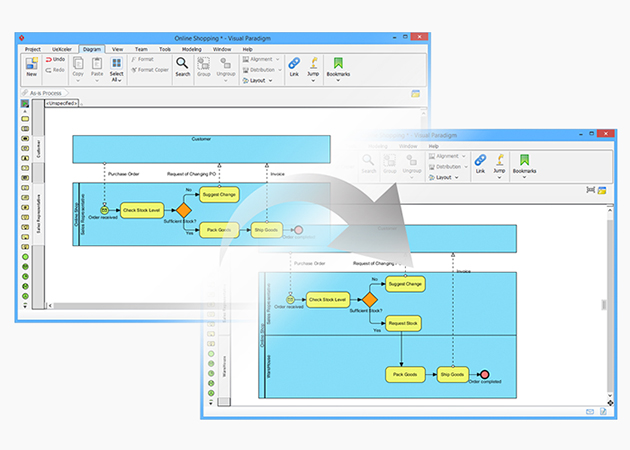Undo last action in back window

pos(55,59)
